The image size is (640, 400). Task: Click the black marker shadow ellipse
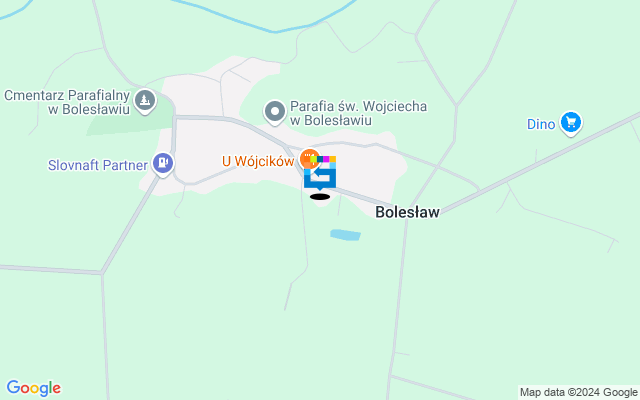pos(320,197)
